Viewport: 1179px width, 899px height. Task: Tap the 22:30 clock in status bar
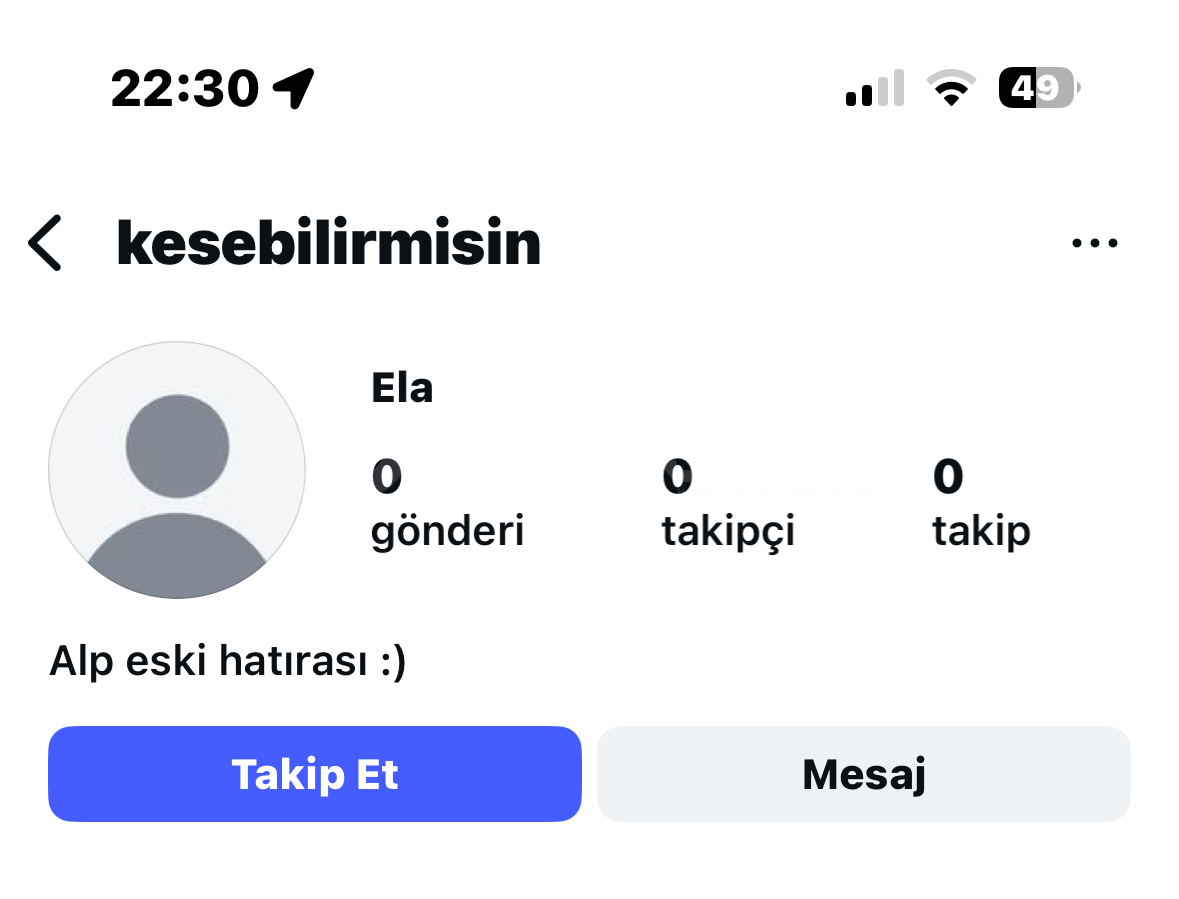click(185, 89)
